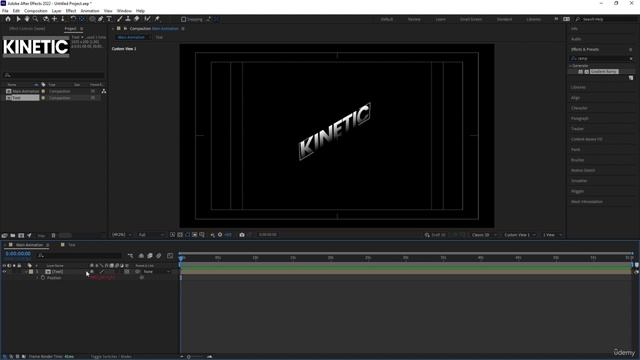
Task: Take a viewer snapshot with camera icon
Action: (242, 235)
